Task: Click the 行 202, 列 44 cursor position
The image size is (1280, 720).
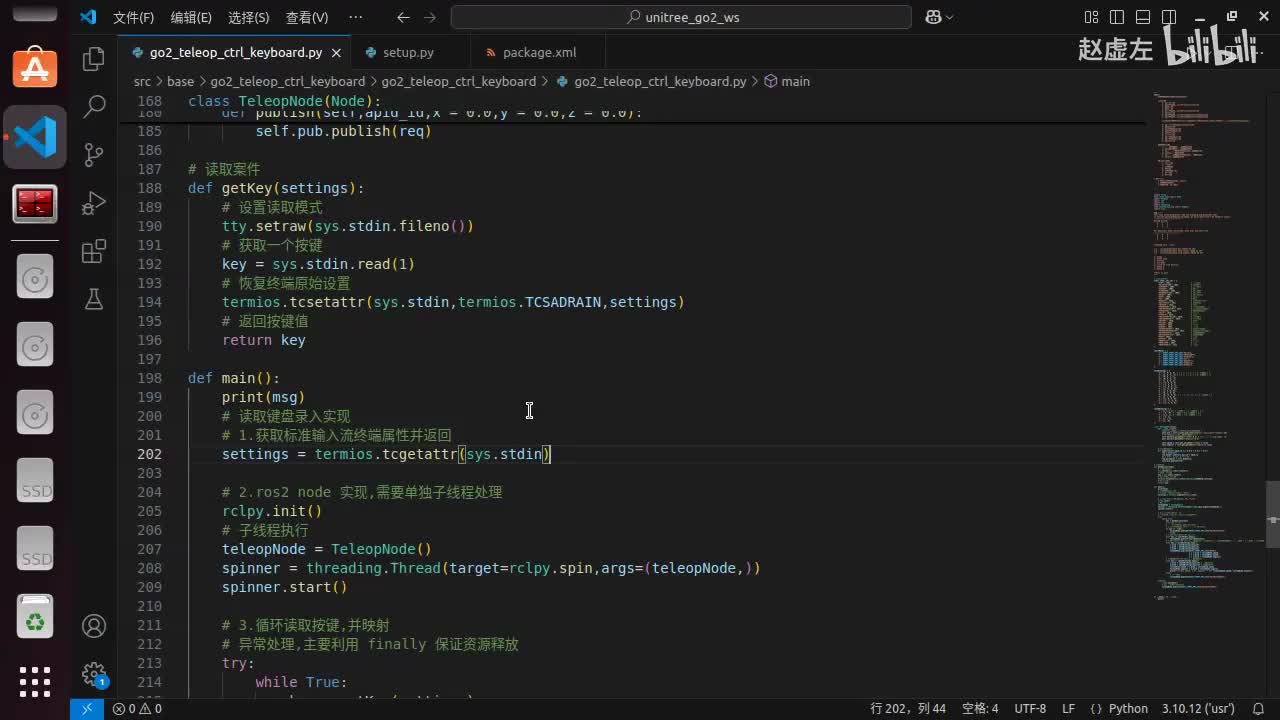Action: coord(908,709)
